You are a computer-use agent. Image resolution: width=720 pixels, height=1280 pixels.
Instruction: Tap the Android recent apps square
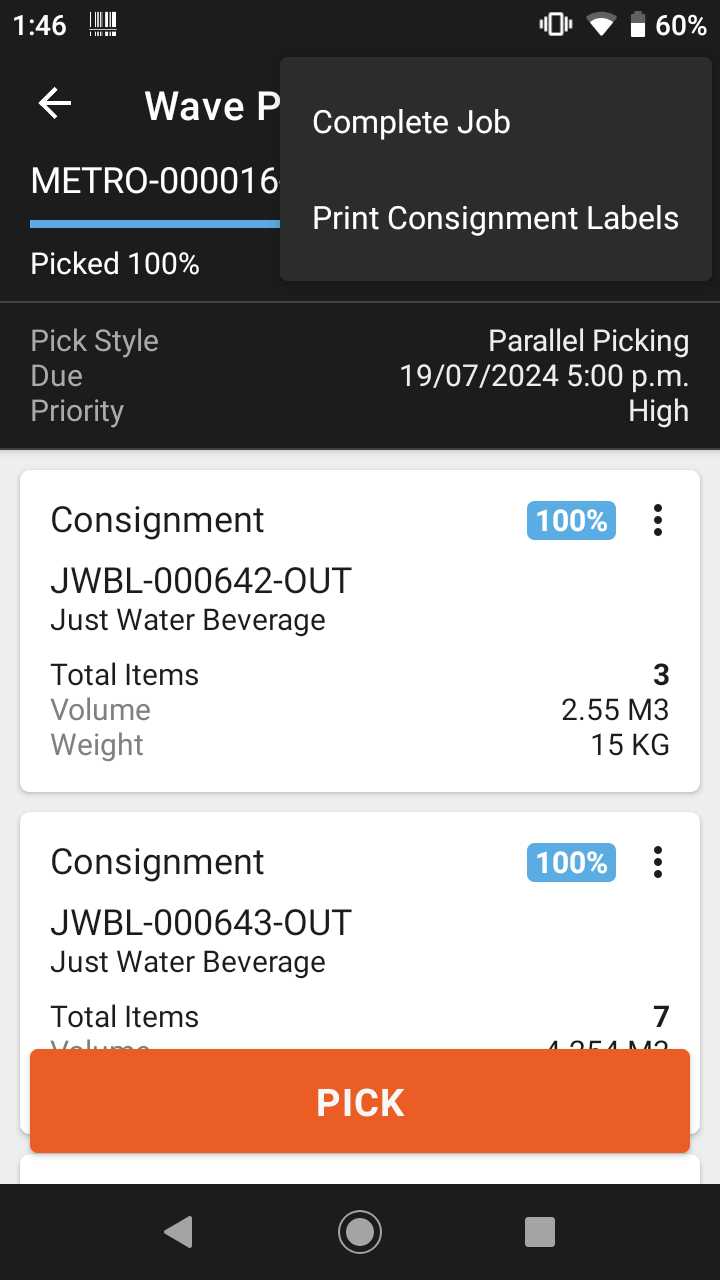[x=540, y=1232]
